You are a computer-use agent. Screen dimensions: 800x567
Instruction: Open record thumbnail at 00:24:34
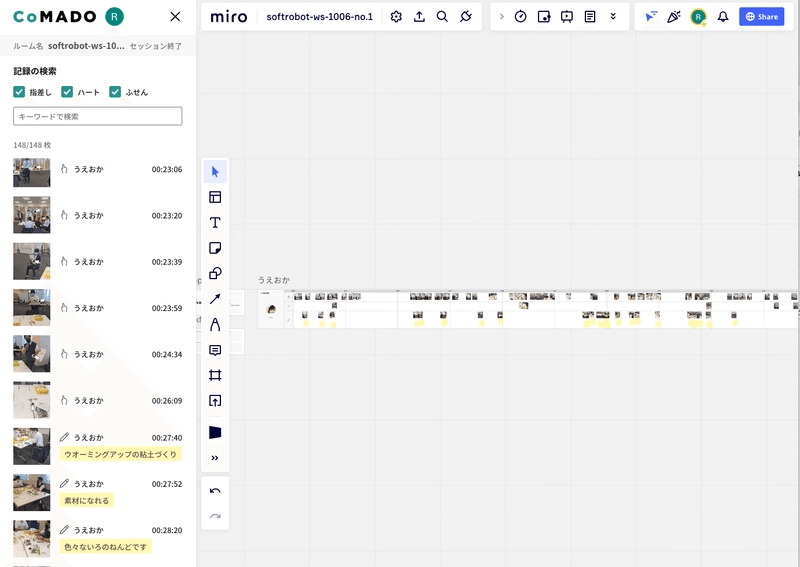(32, 354)
